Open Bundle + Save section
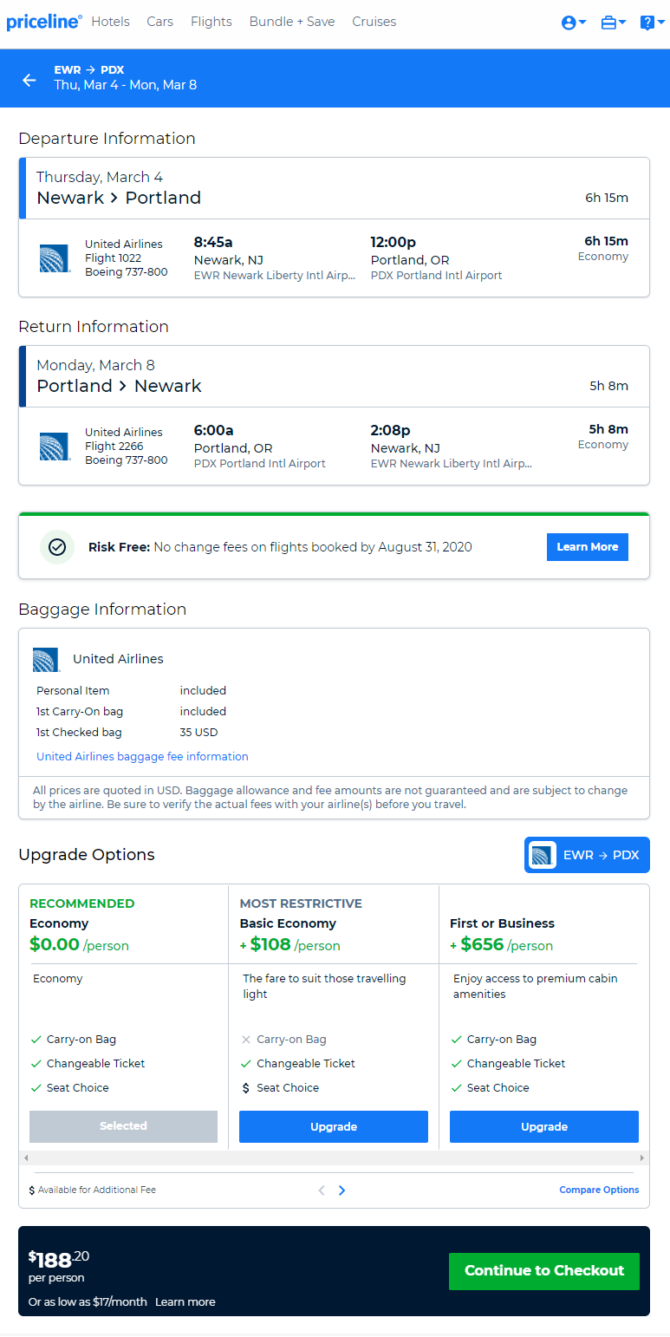Viewport: 670px width, 1337px height. click(x=292, y=21)
